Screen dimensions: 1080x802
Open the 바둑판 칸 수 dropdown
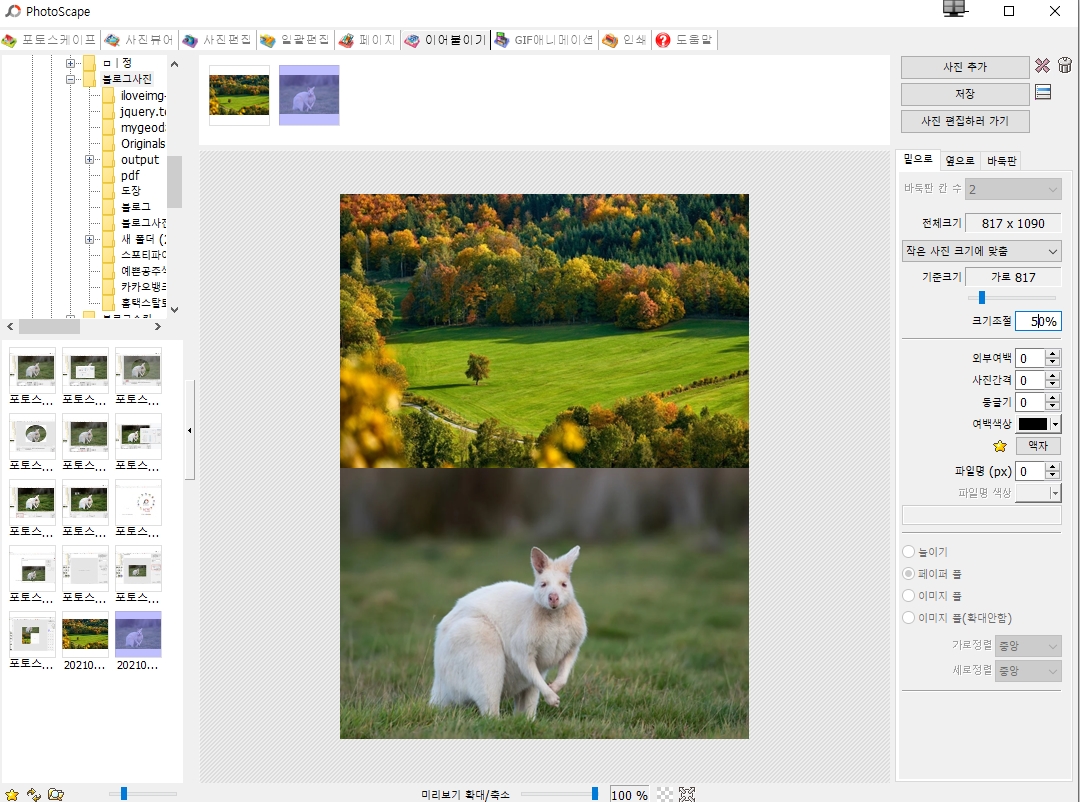[x=1012, y=189]
